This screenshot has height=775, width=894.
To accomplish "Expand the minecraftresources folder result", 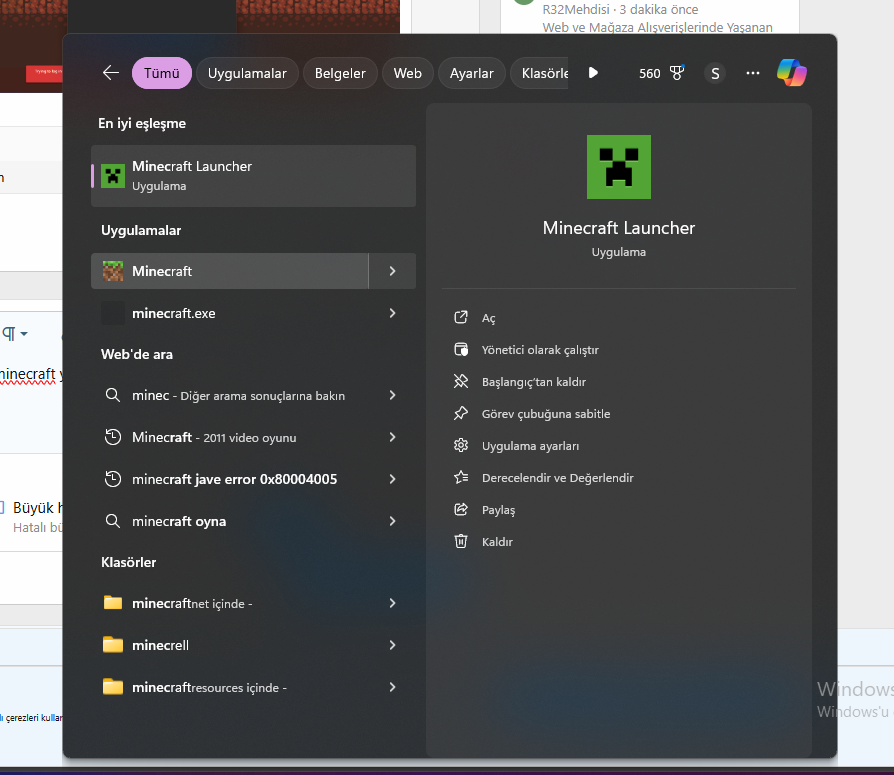I will [392, 687].
